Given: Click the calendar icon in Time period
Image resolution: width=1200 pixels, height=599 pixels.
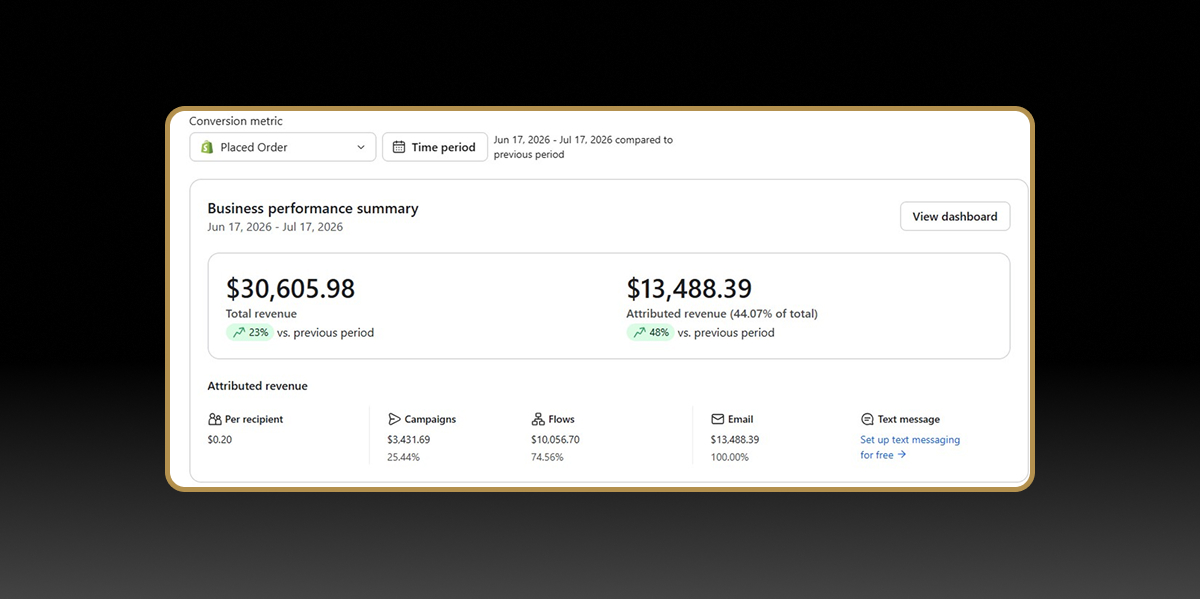Looking at the screenshot, I should [399, 147].
